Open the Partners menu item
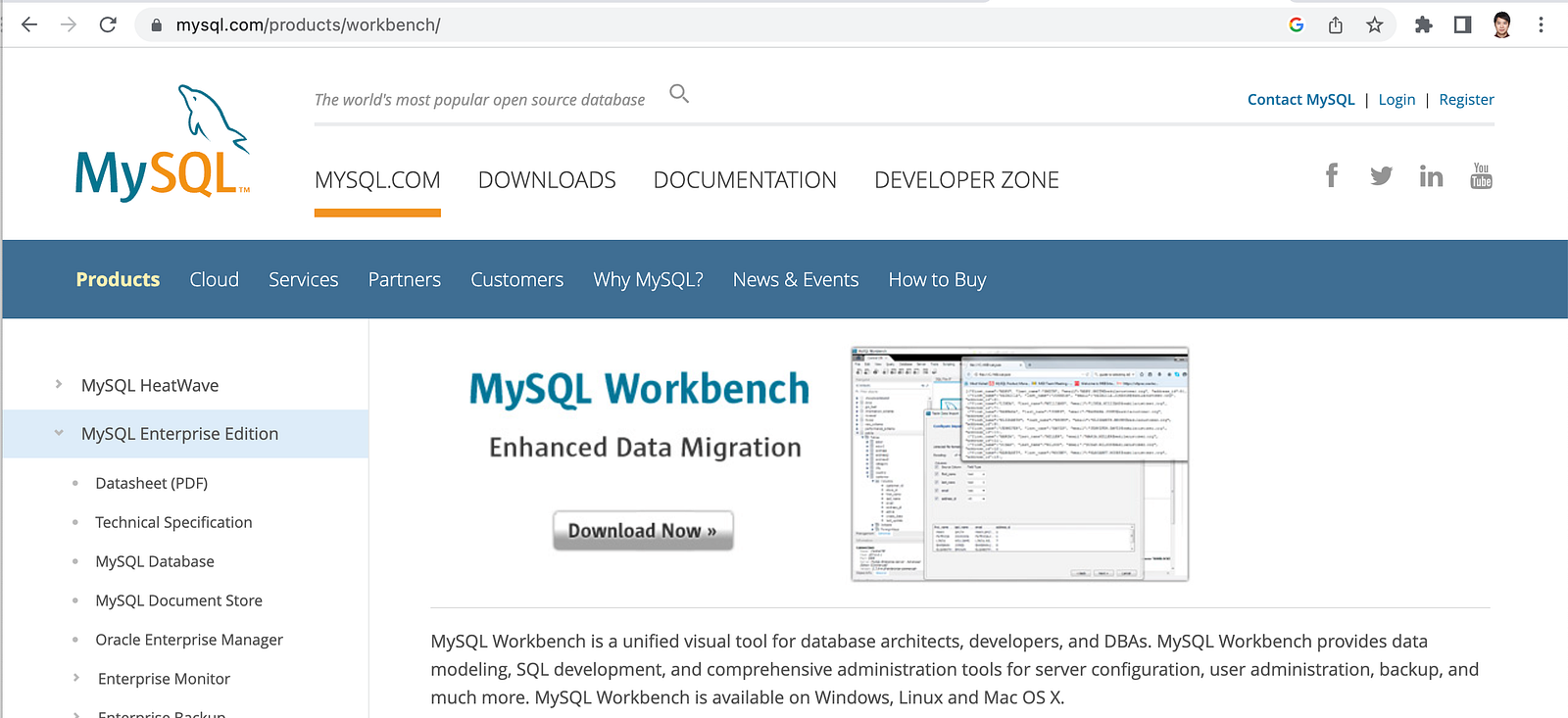1568x718 pixels. [405, 280]
